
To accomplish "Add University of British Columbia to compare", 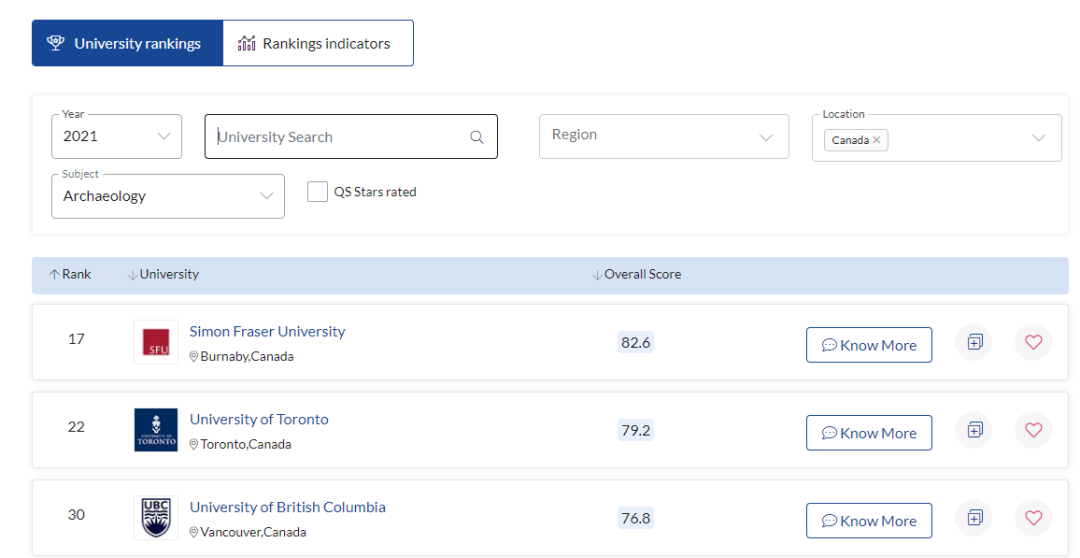I will (x=975, y=518).
